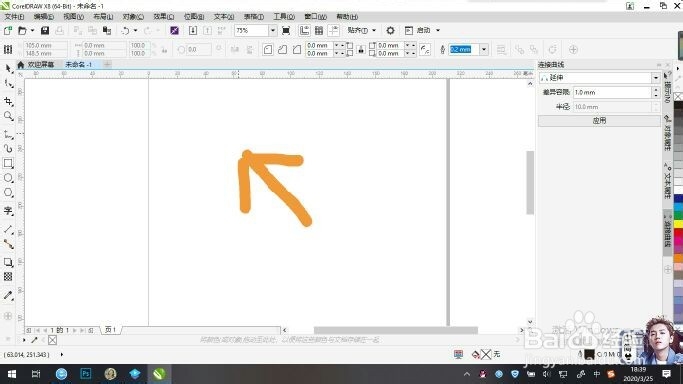683x384 pixels.
Task: Click the horizontal scrollbar thumb of canvas
Action: (396, 330)
